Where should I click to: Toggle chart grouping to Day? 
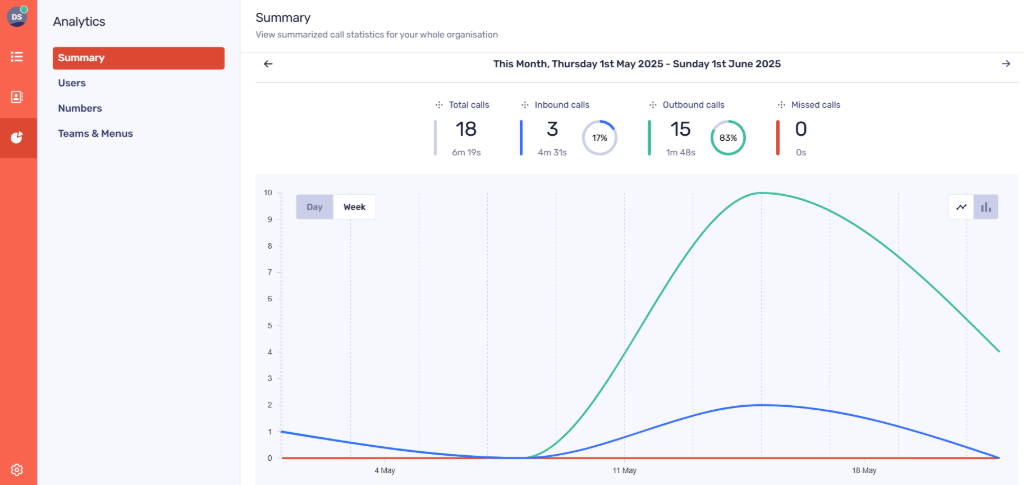coord(314,207)
